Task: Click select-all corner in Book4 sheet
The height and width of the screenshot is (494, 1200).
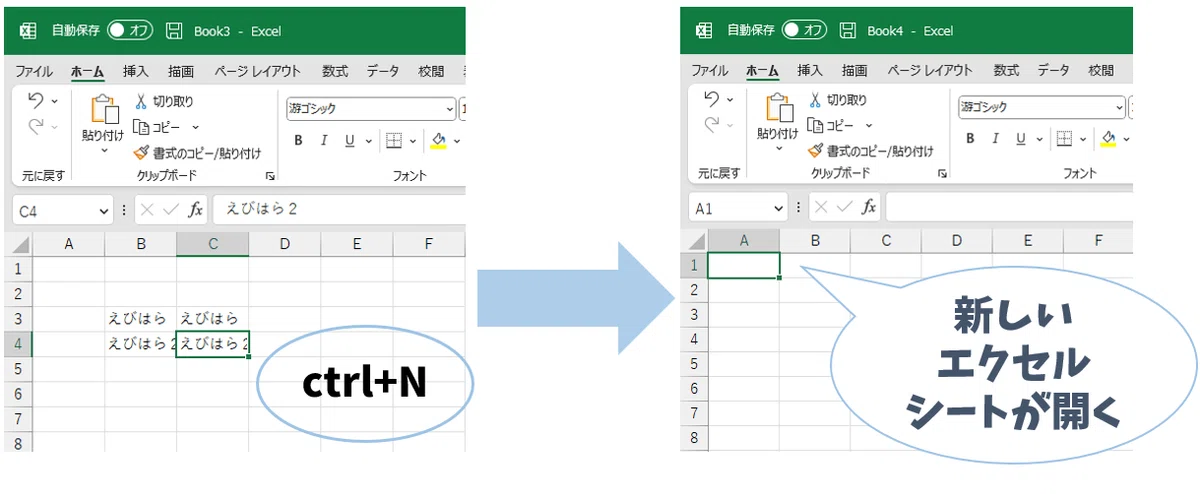Action: pos(694,240)
